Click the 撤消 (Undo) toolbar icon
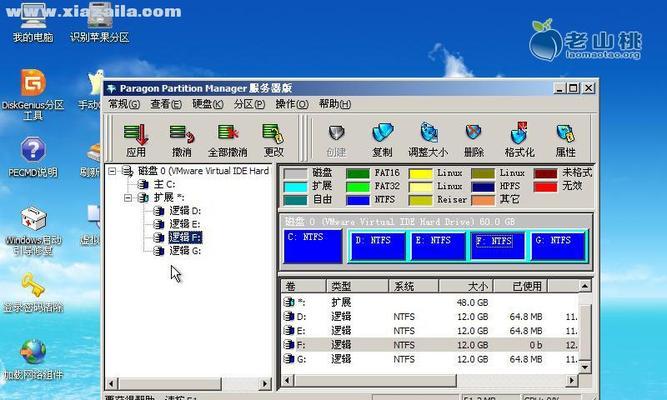Screen dimensions: 667x400 182,140
